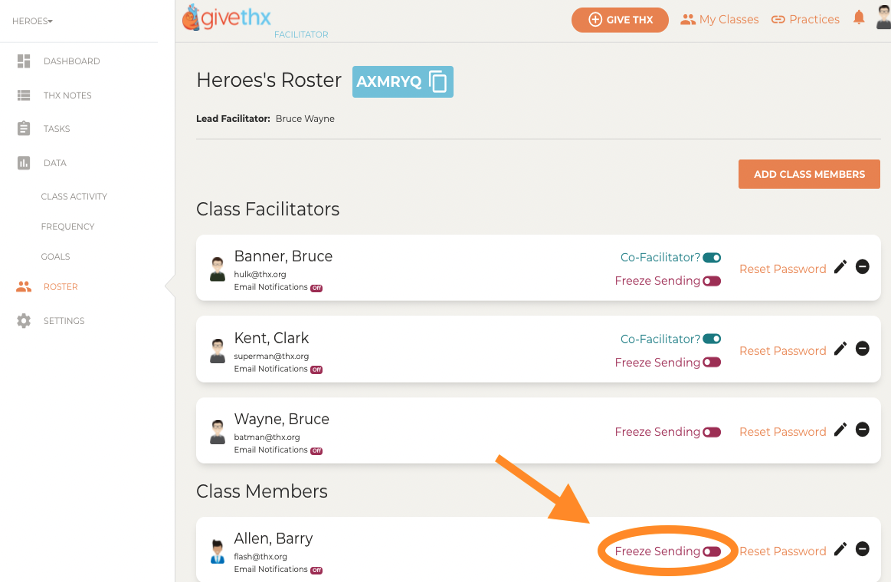Viewport: 892px width, 582px height.
Task: Edit Bruce Wayne with pencil icon
Action: pos(840,430)
